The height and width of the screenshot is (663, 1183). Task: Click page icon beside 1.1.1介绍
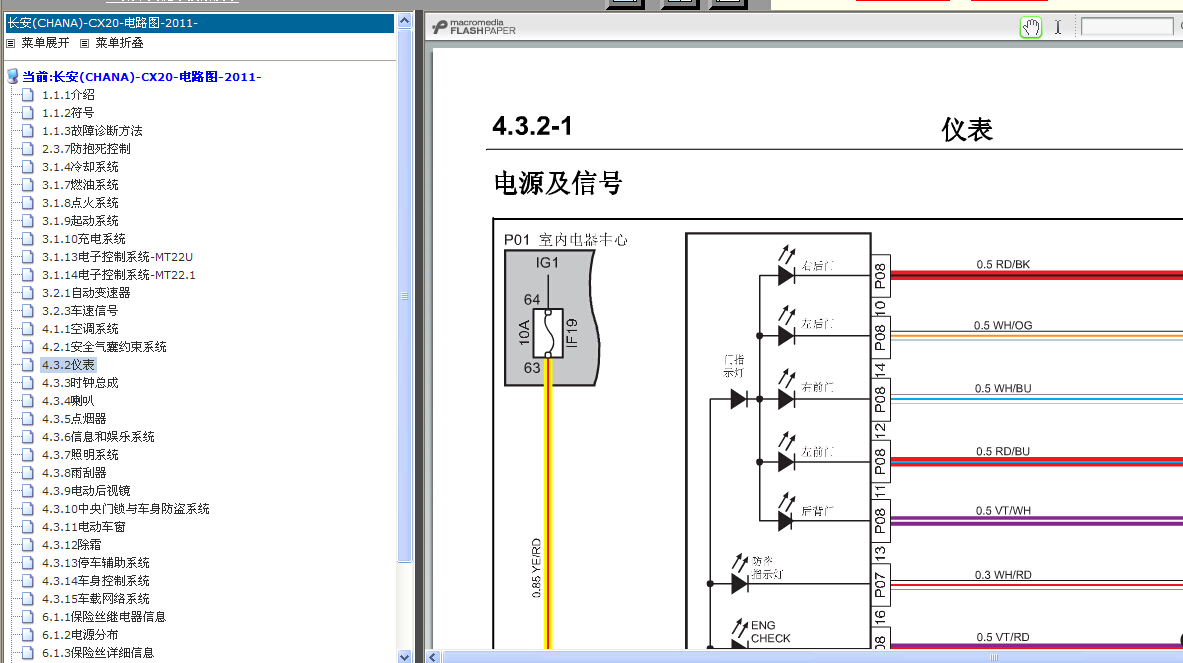(x=28, y=95)
